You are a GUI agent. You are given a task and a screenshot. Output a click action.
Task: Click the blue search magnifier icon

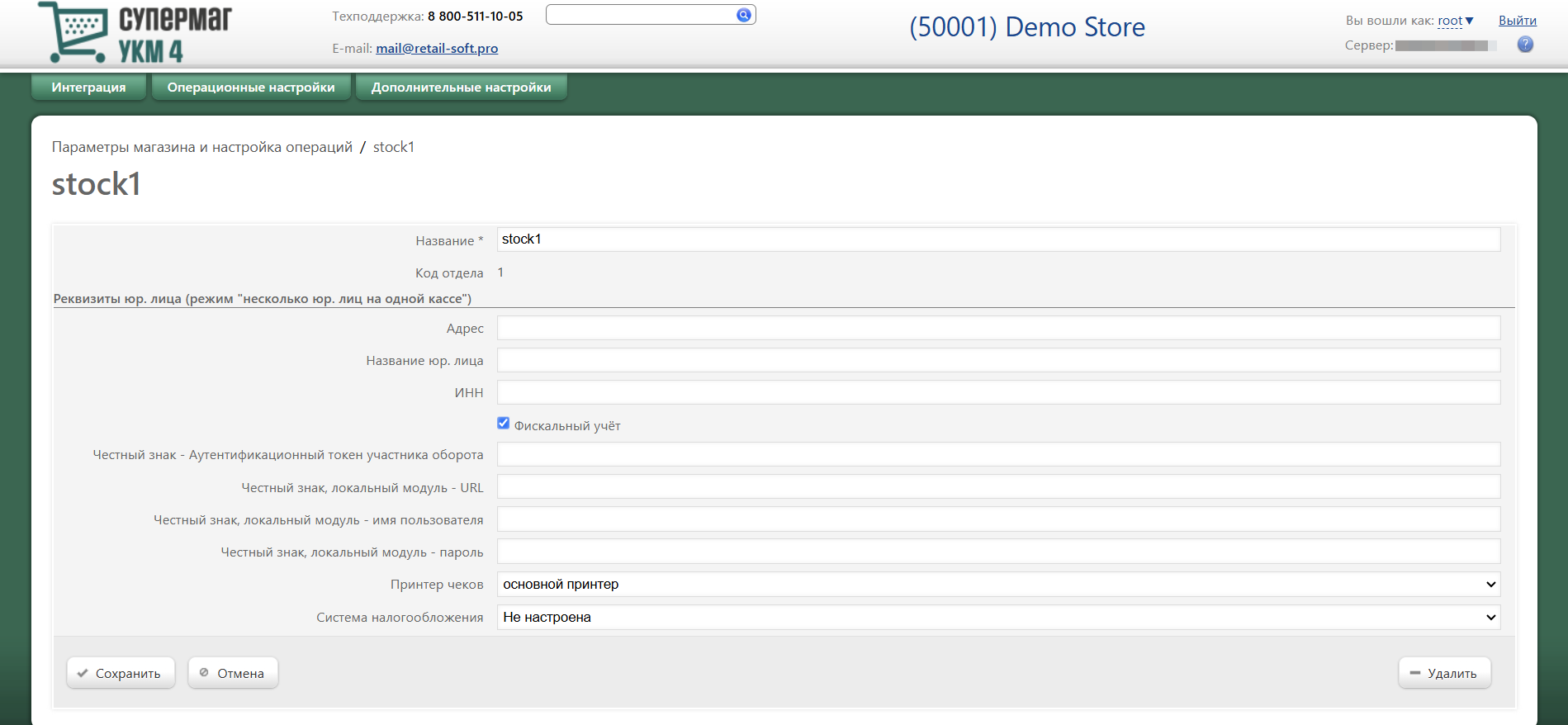(743, 15)
